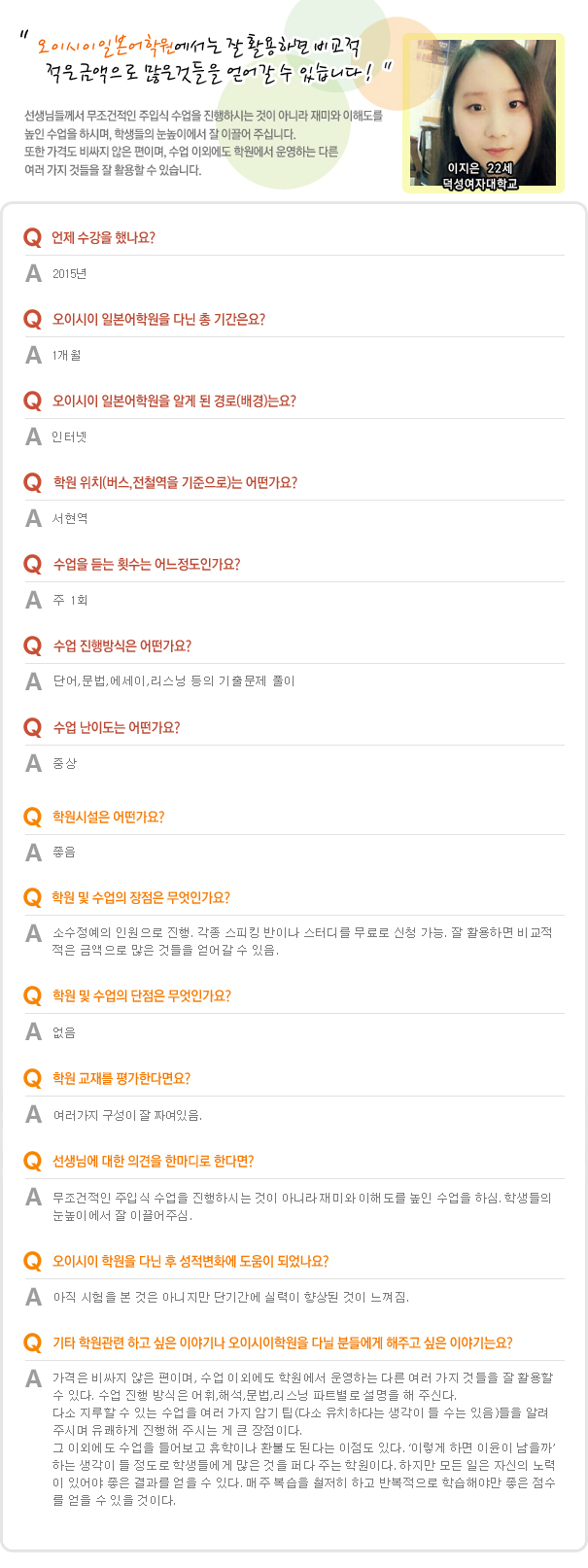The image size is (588, 1568).
Task: Click the A icon next to answer '2015년'
Action: point(33,274)
